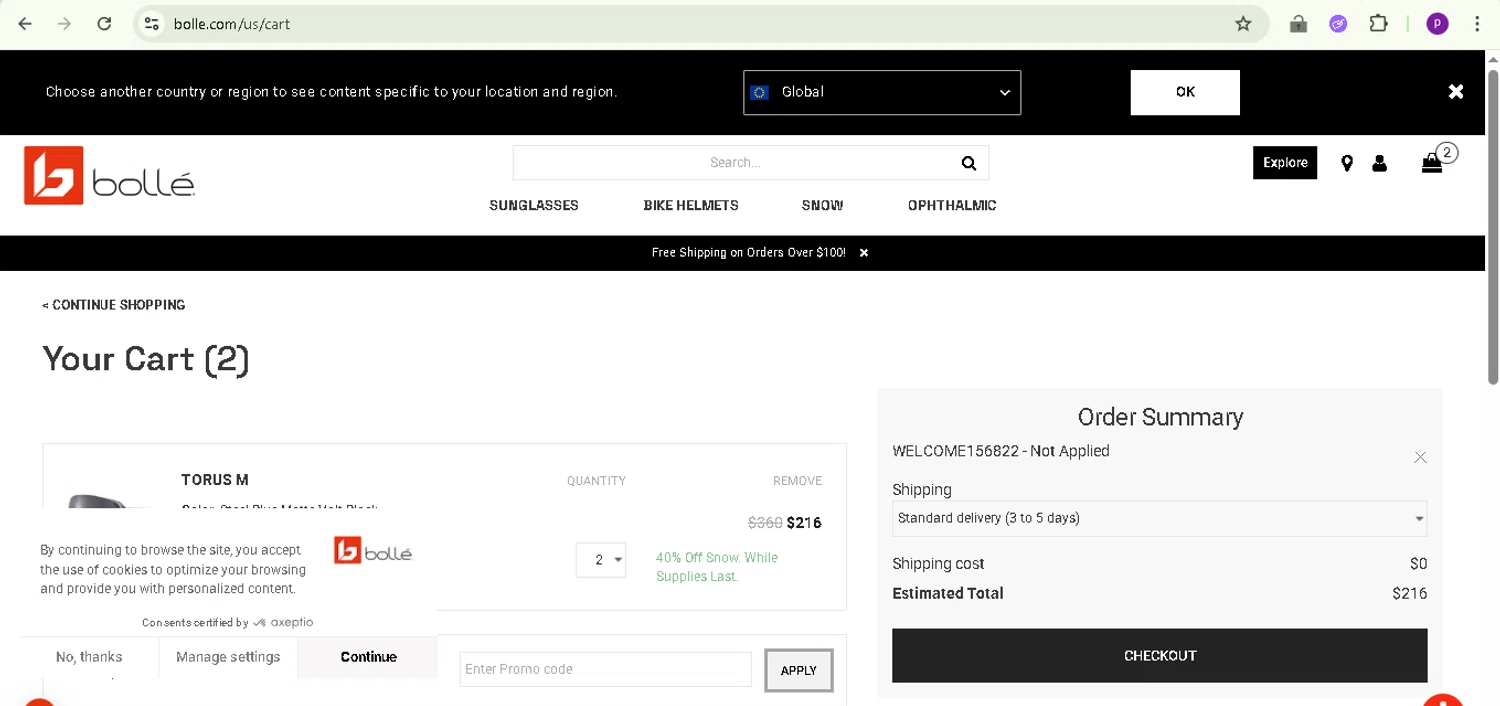Click the Torus M product thumbnail
The image size is (1500, 706).
pyautogui.click(x=110, y=503)
